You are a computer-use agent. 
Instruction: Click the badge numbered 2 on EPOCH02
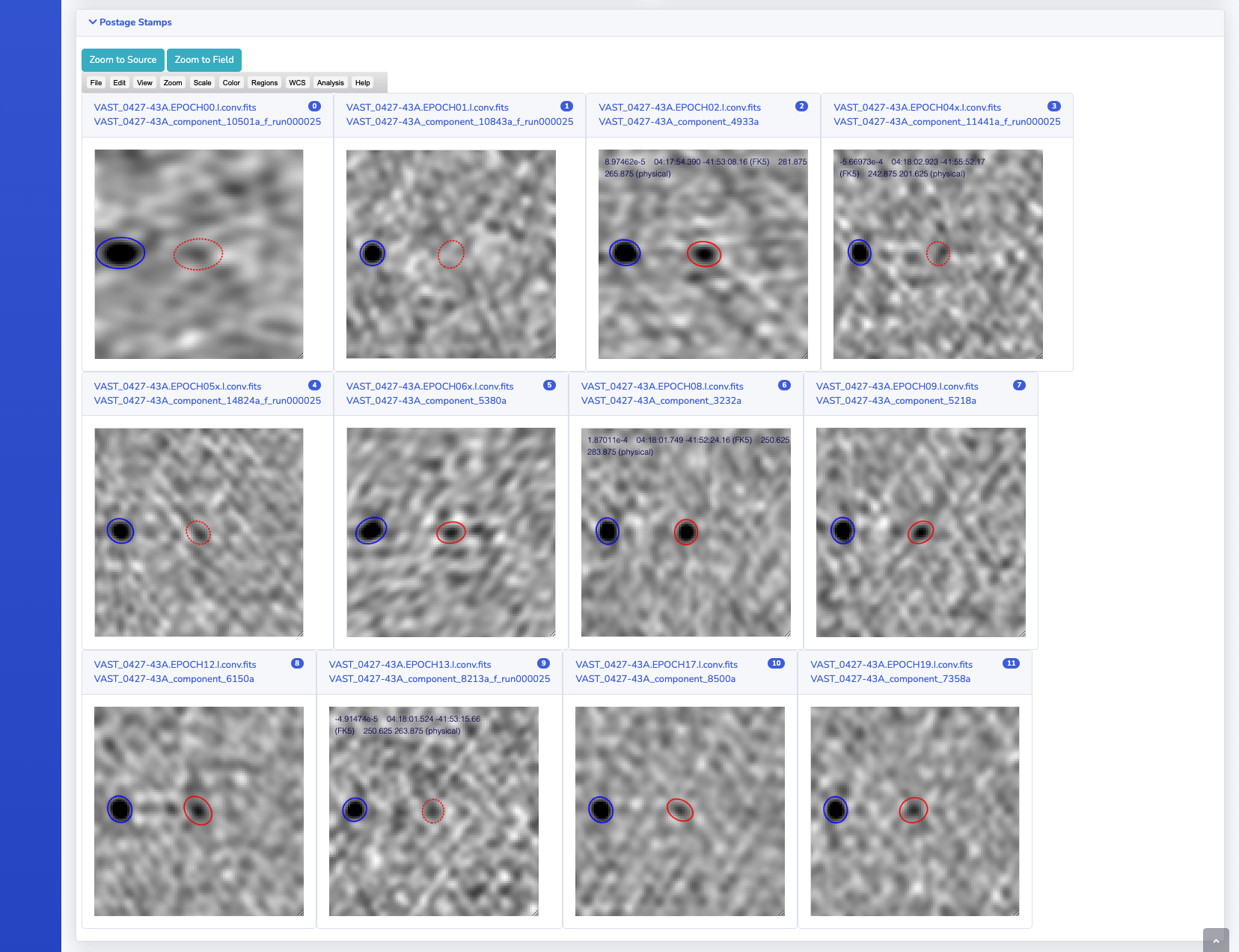click(x=802, y=106)
